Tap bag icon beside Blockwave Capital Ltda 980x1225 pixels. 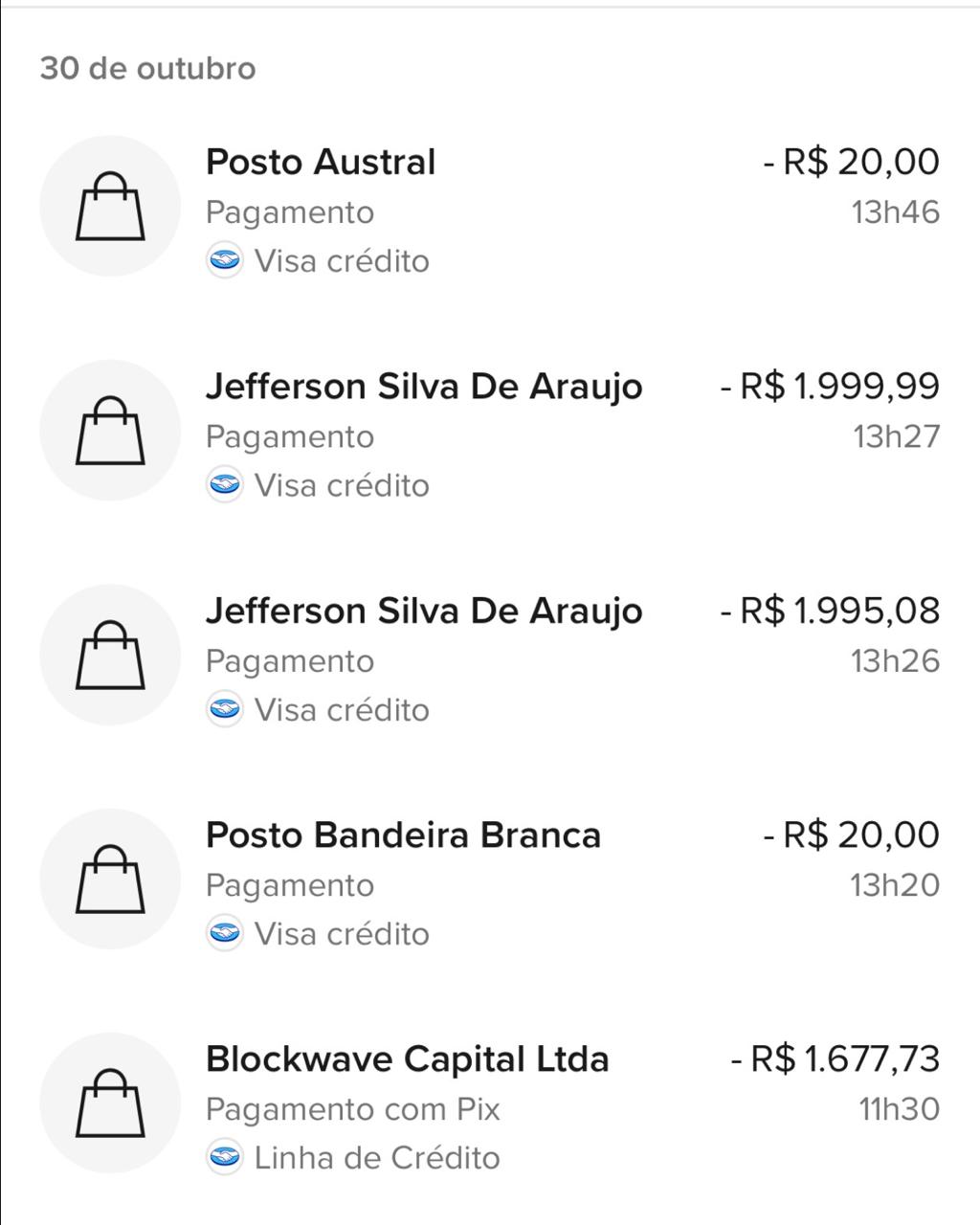click(110, 1102)
